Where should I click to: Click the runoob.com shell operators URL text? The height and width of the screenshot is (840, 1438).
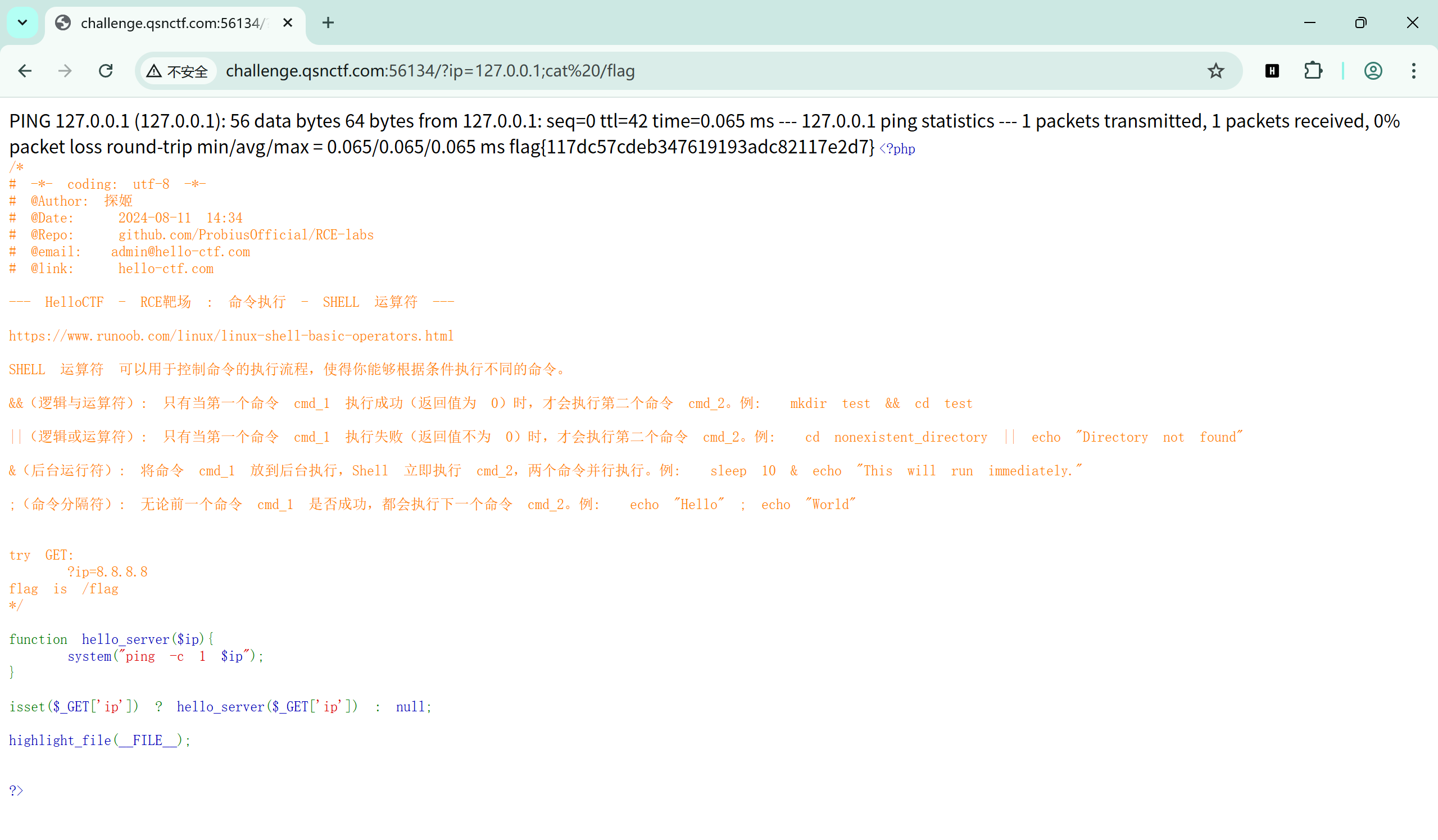231,336
